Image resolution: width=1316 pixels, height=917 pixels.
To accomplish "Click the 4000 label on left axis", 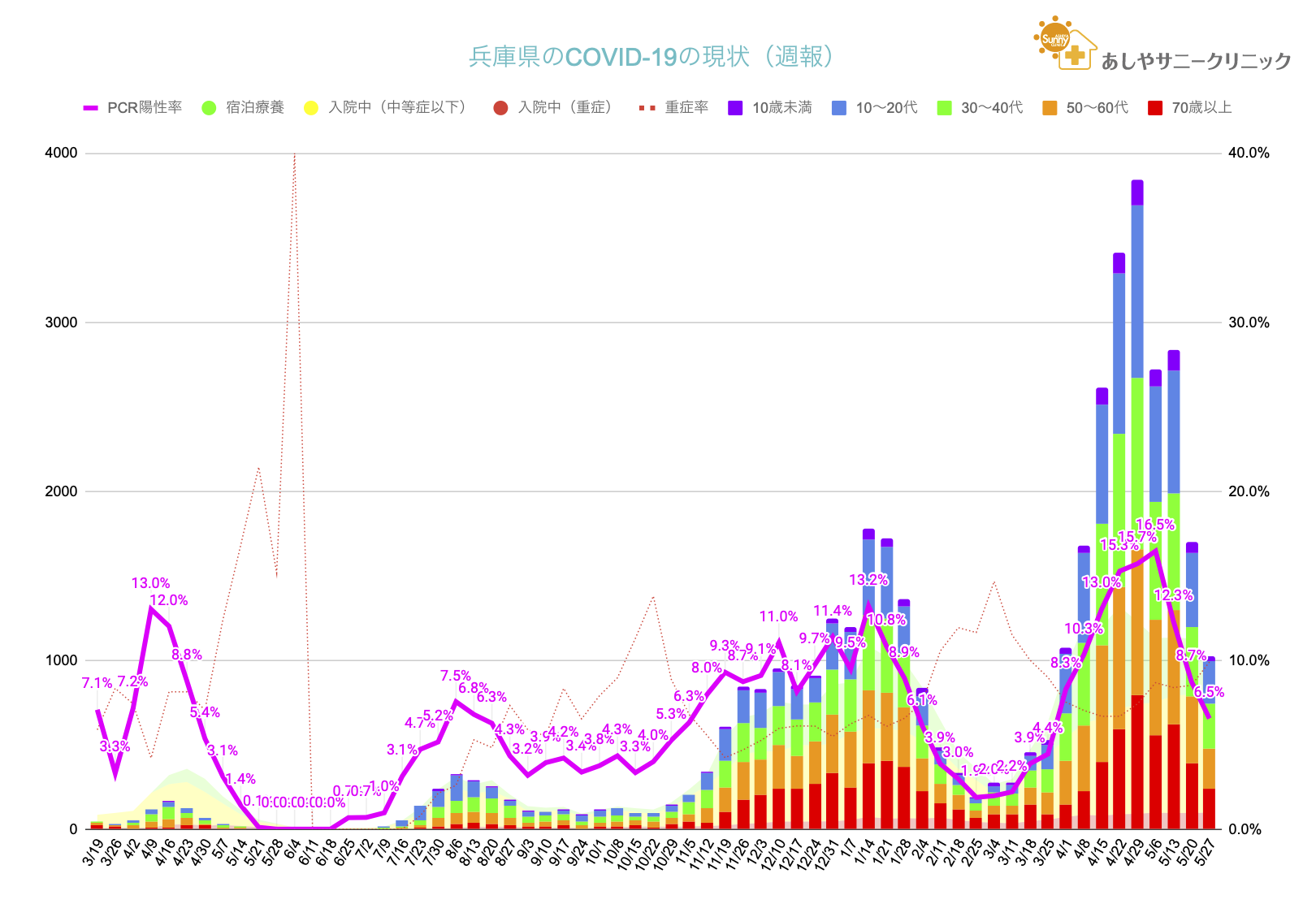I will (61, 154).
